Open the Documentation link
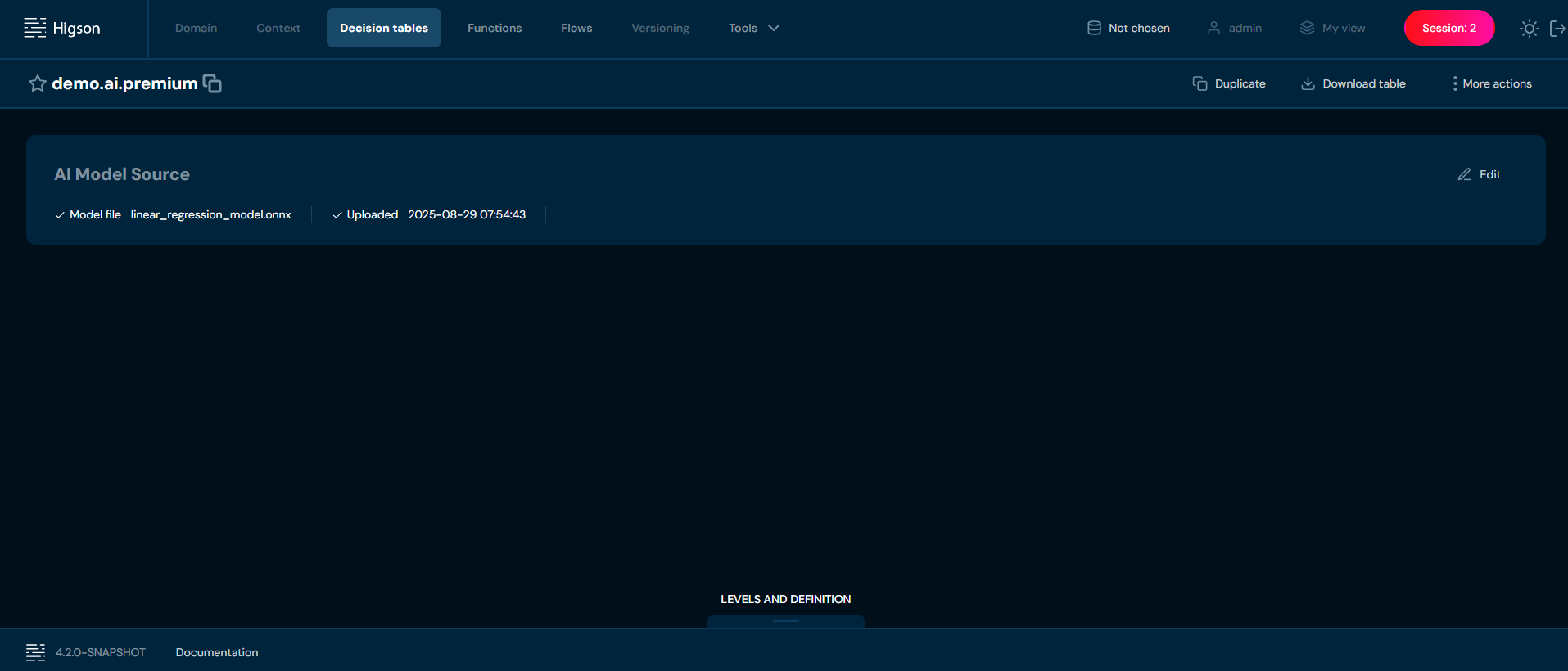 217,652
